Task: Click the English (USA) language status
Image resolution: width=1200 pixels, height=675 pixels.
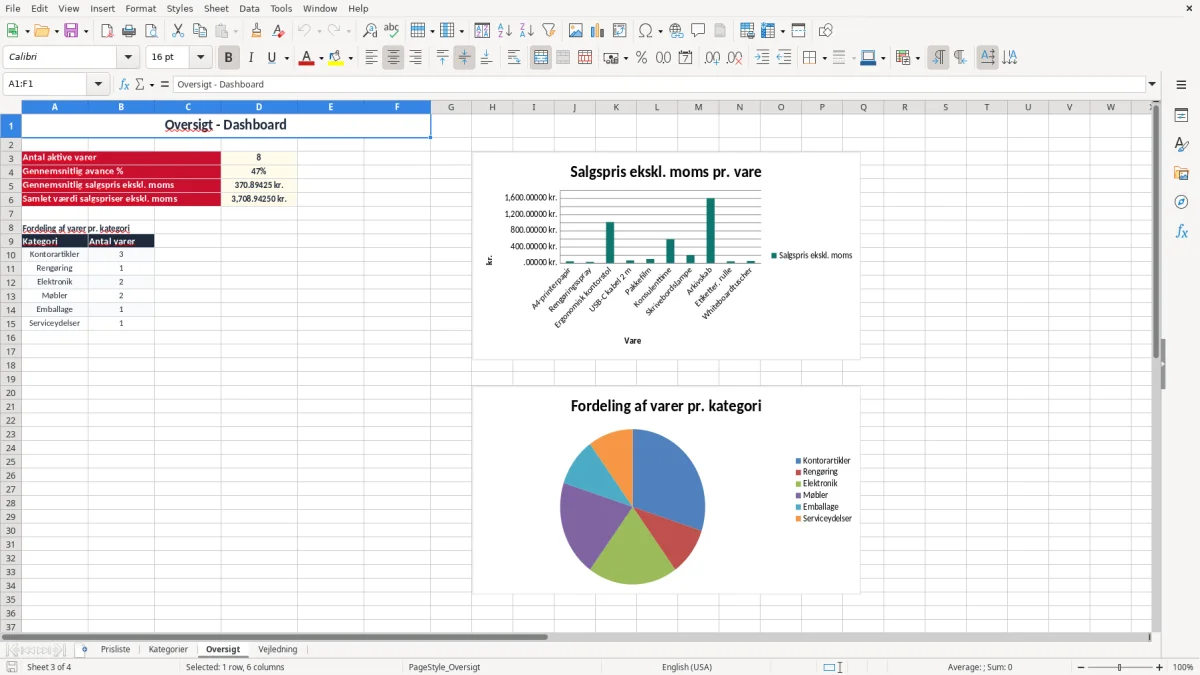Action: tap(687, 667)
